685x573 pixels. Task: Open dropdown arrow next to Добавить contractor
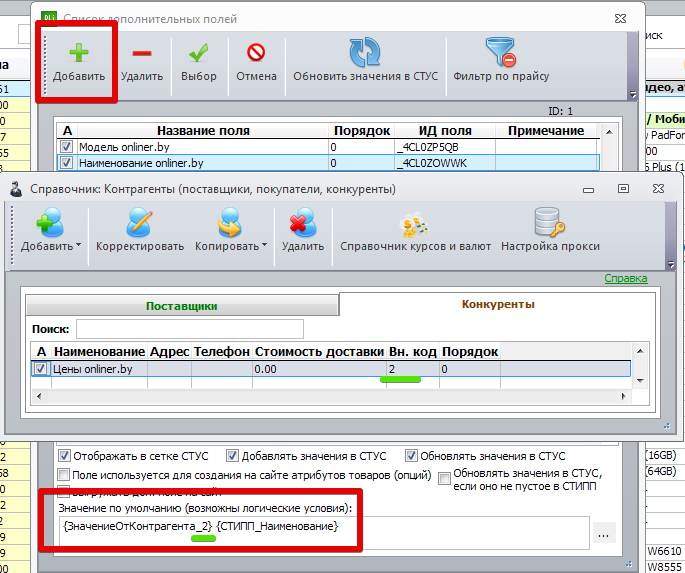pos(79,245)
